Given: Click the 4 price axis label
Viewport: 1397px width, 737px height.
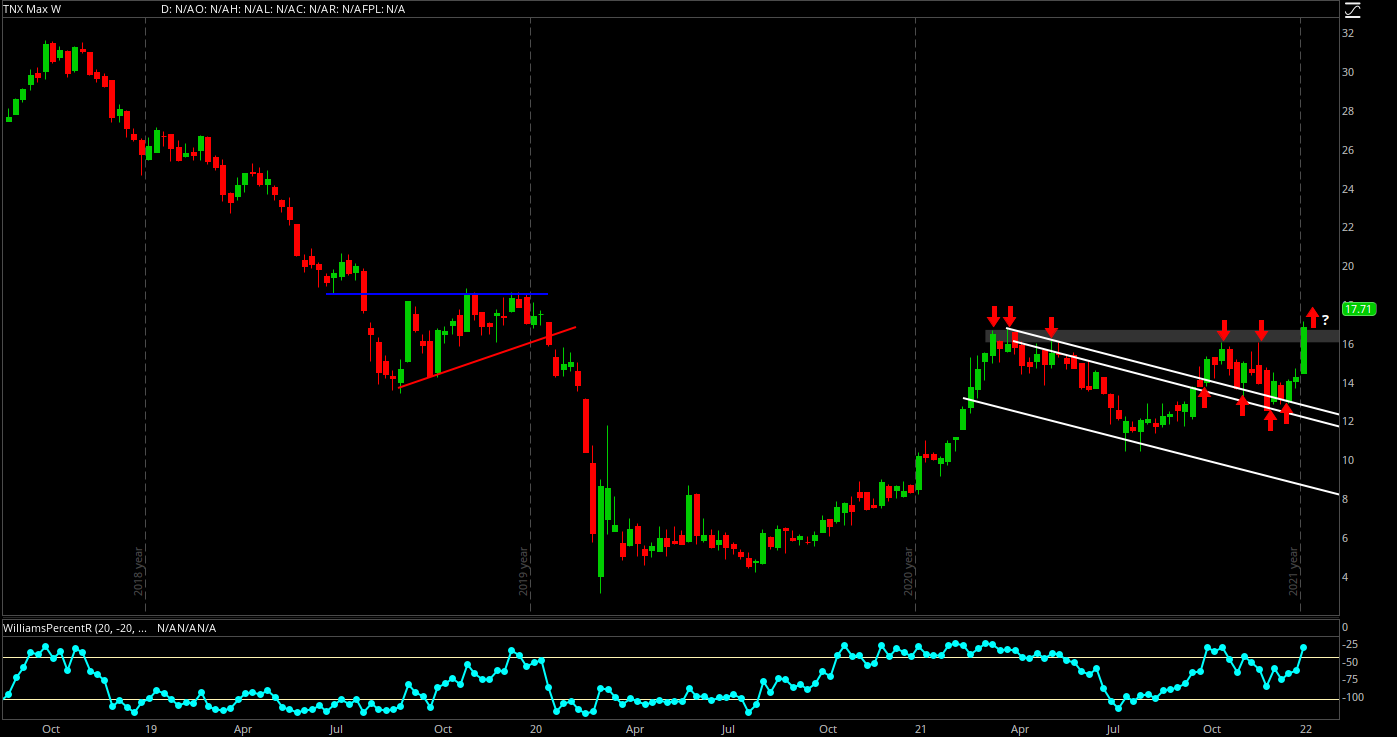Looking at the screenshot, I should (x=1347, y=578).
